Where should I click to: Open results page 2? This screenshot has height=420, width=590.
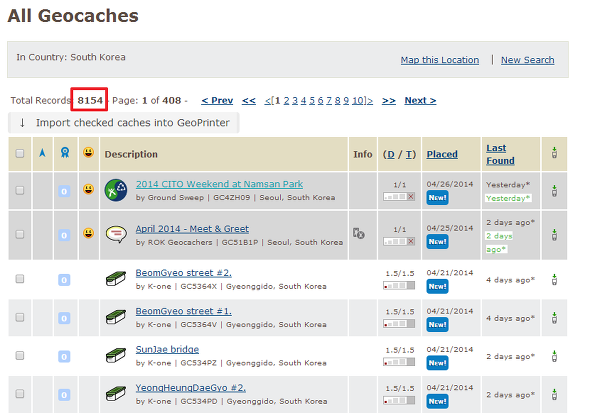click(286, 100)
